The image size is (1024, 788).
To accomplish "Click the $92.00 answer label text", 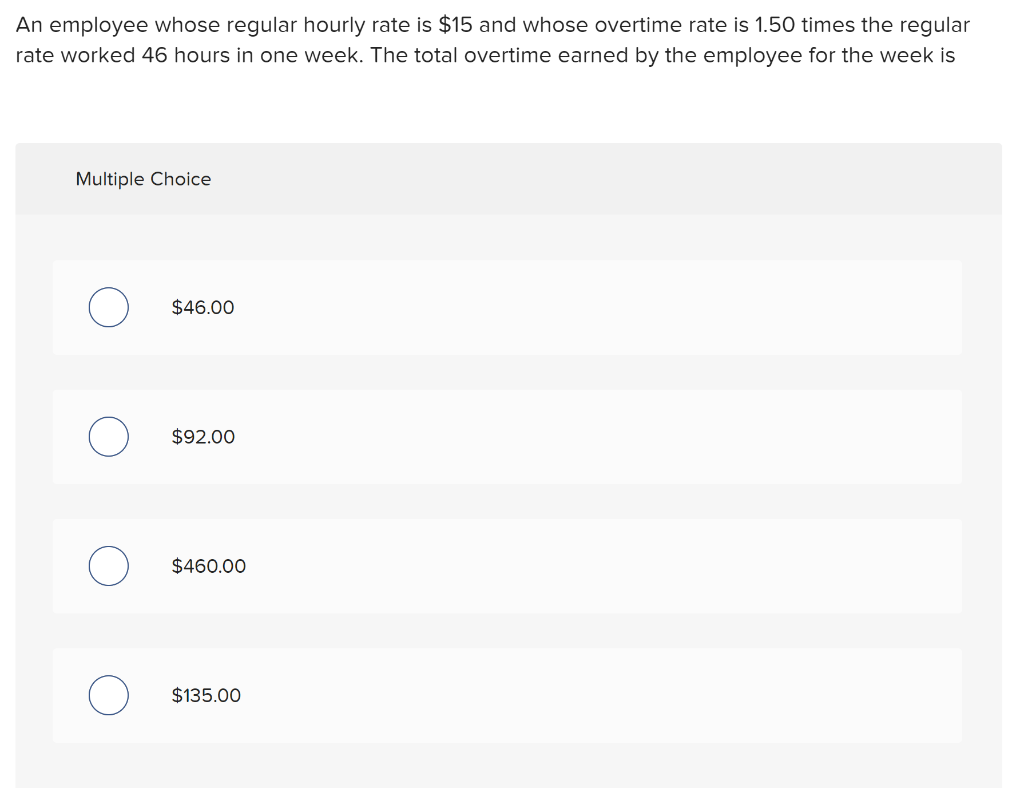I will click(x=203, y=436).
